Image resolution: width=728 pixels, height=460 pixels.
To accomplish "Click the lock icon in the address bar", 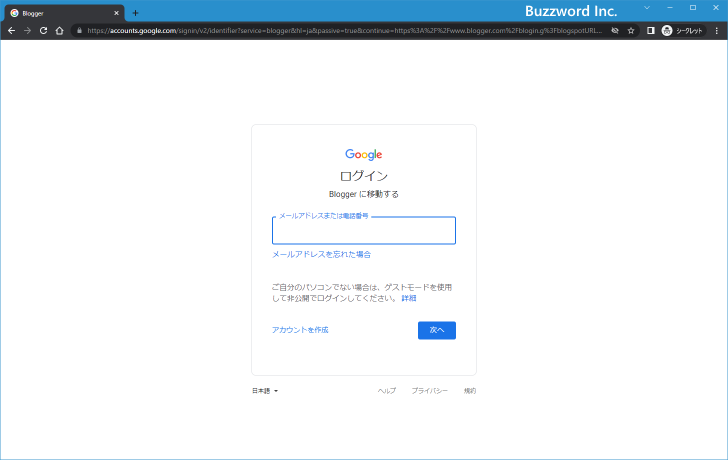I will pos(79,31).
